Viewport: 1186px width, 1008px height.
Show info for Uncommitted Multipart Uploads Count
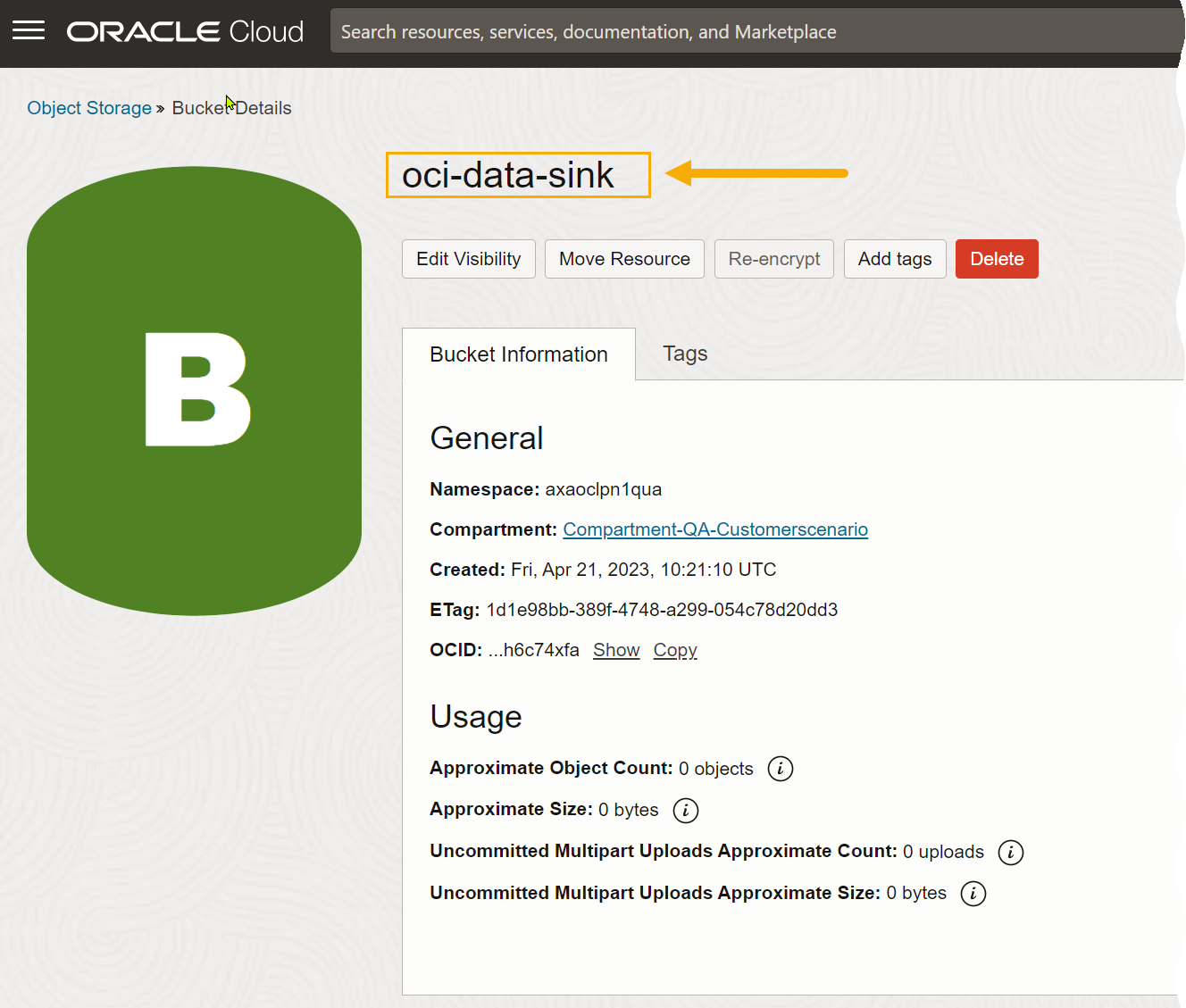click(x=1010, y=852)
